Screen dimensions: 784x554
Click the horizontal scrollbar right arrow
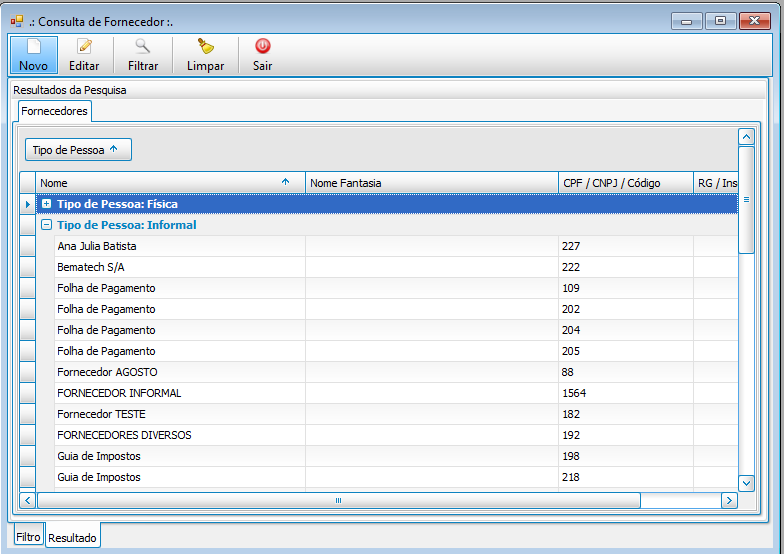(729, 500)
